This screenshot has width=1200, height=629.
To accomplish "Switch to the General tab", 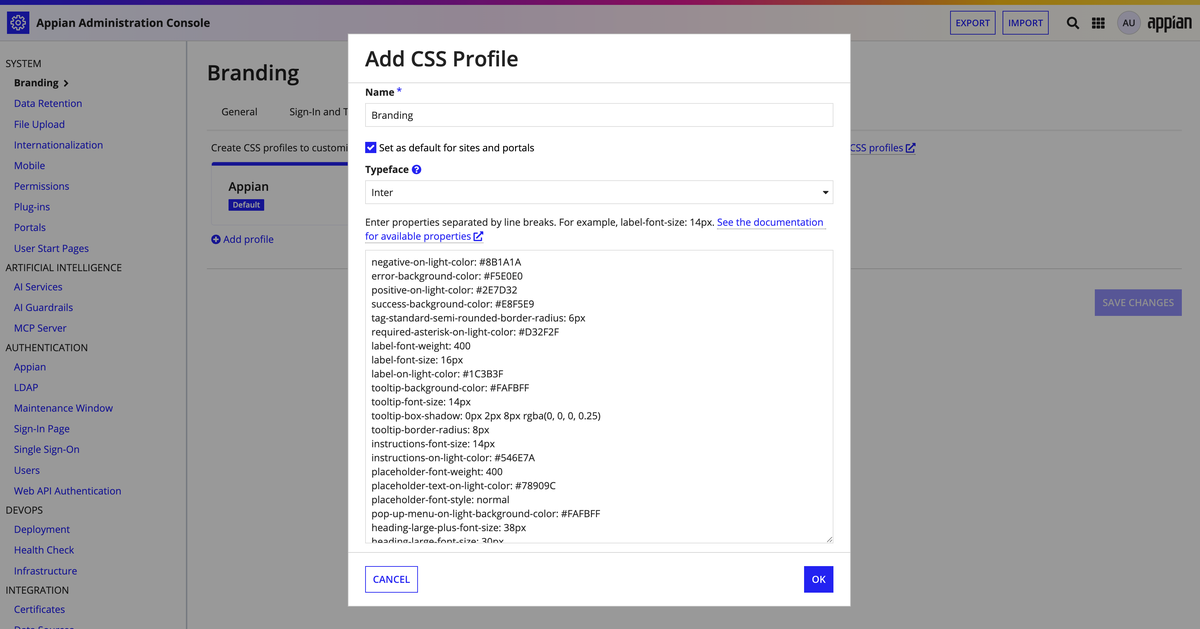I will click(x=239, y=112).
